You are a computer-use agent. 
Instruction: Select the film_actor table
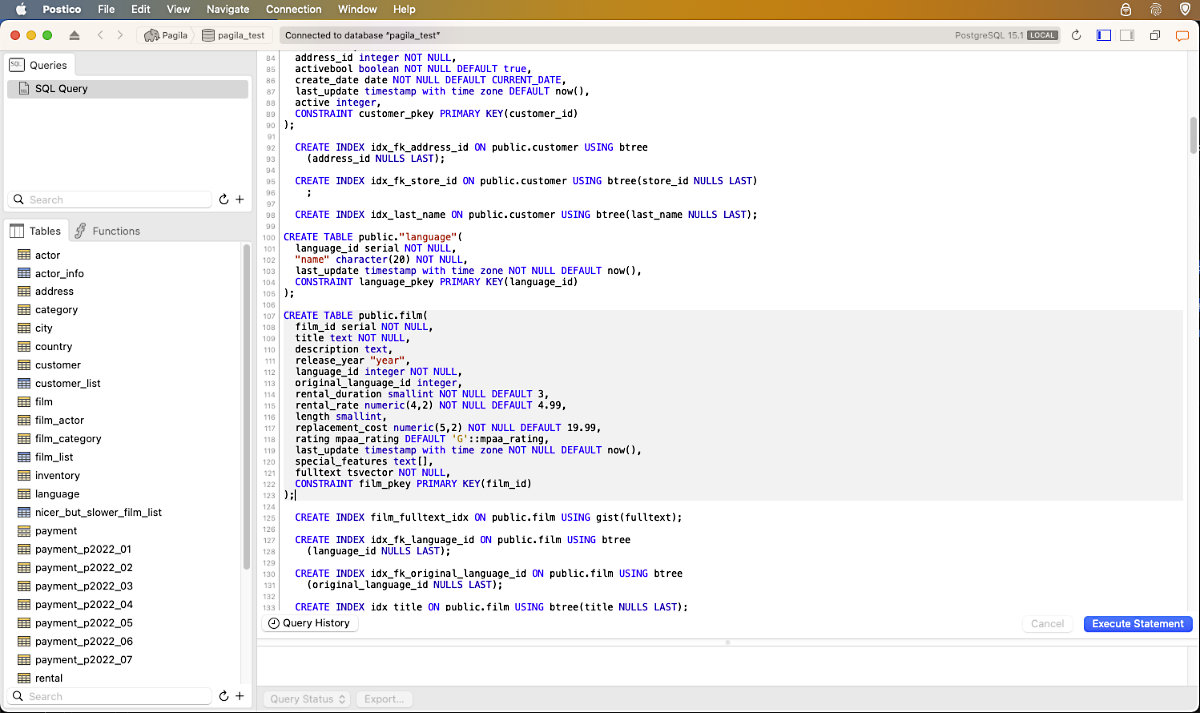(x=59, y=420)
